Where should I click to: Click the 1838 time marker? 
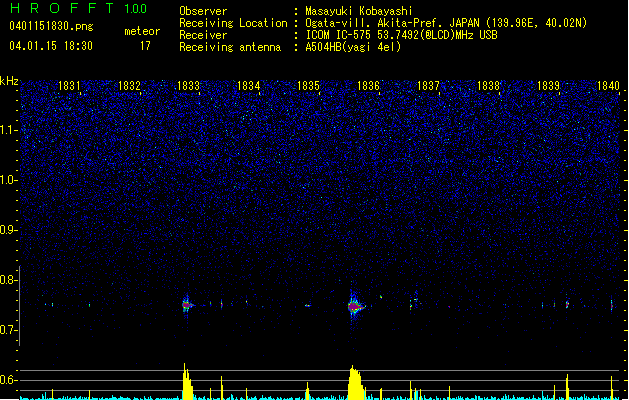click(x=488, y=86)
